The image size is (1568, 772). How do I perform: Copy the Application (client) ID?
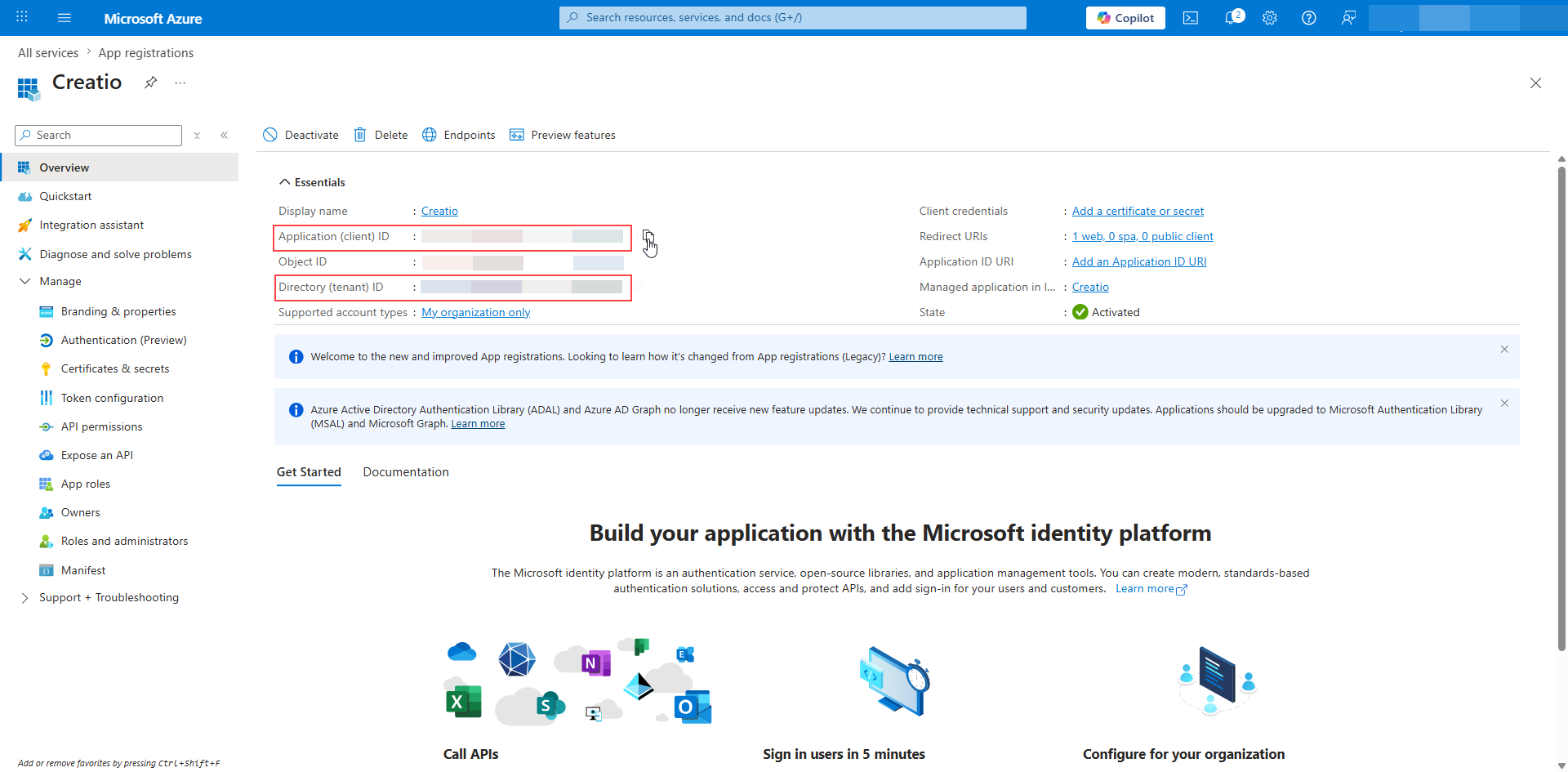pyautogui.click(x=648, y=237)
